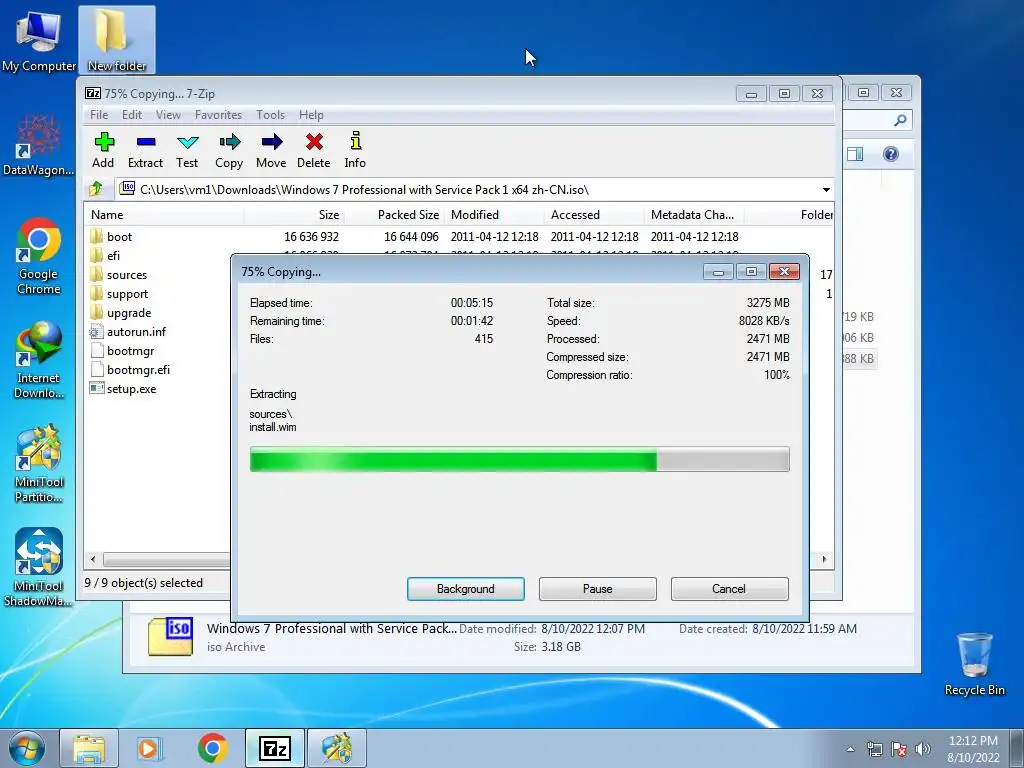The height and width of the screenshot is (768, 1024).
Task: Click the Action Center flag icon
Action: [x=899, y=749]
